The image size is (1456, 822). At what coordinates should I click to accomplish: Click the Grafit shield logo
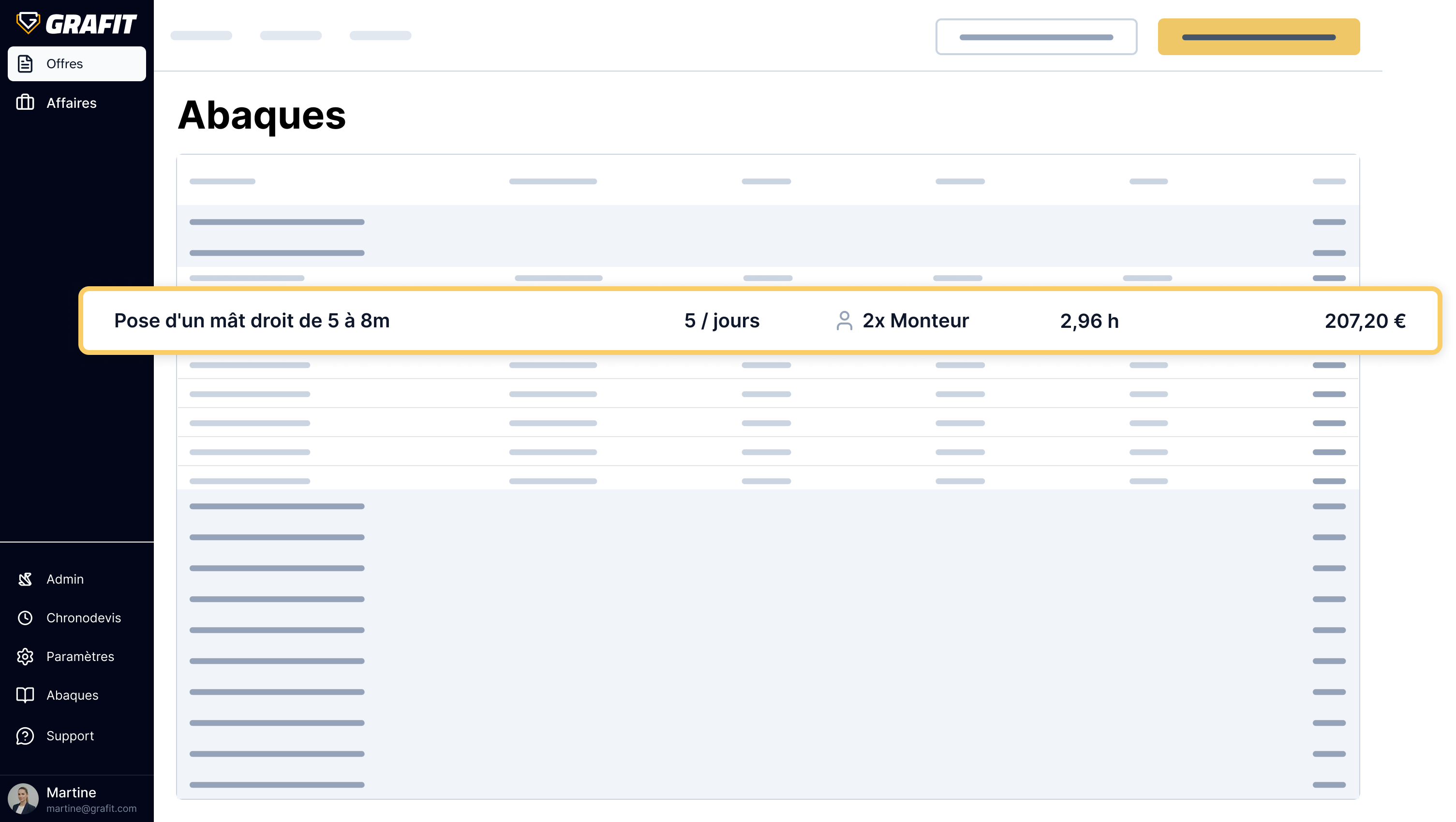[28, 23]
